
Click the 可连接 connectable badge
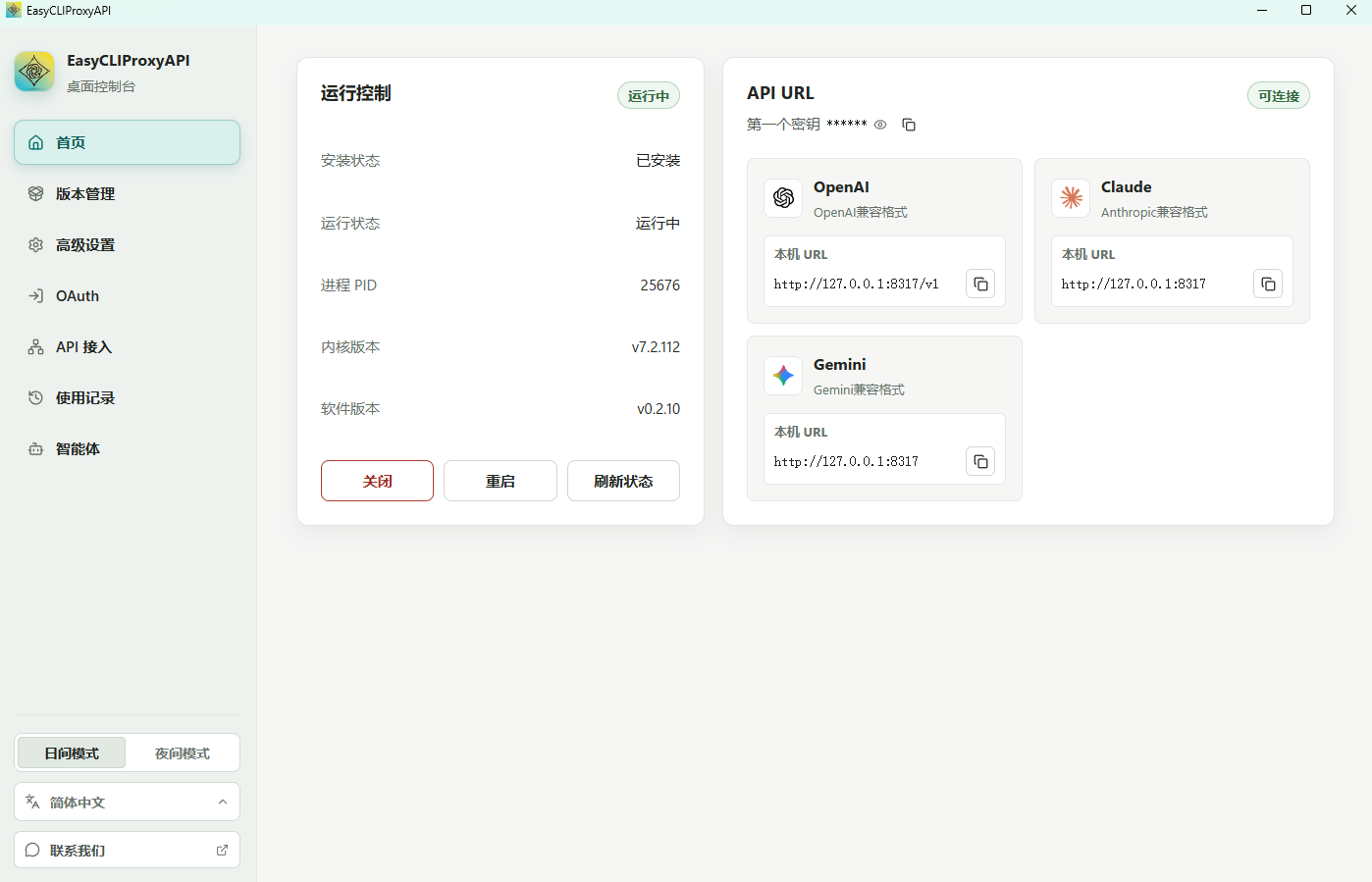[1279, 95]
